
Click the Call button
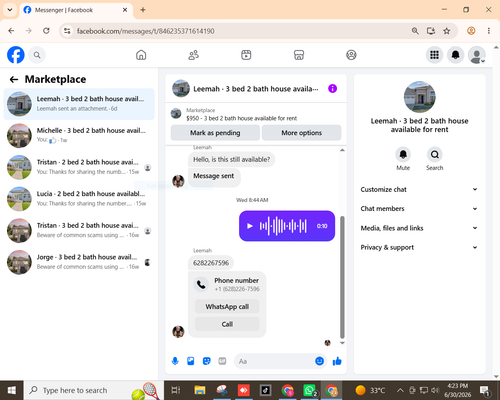click(x=227, y=324)
